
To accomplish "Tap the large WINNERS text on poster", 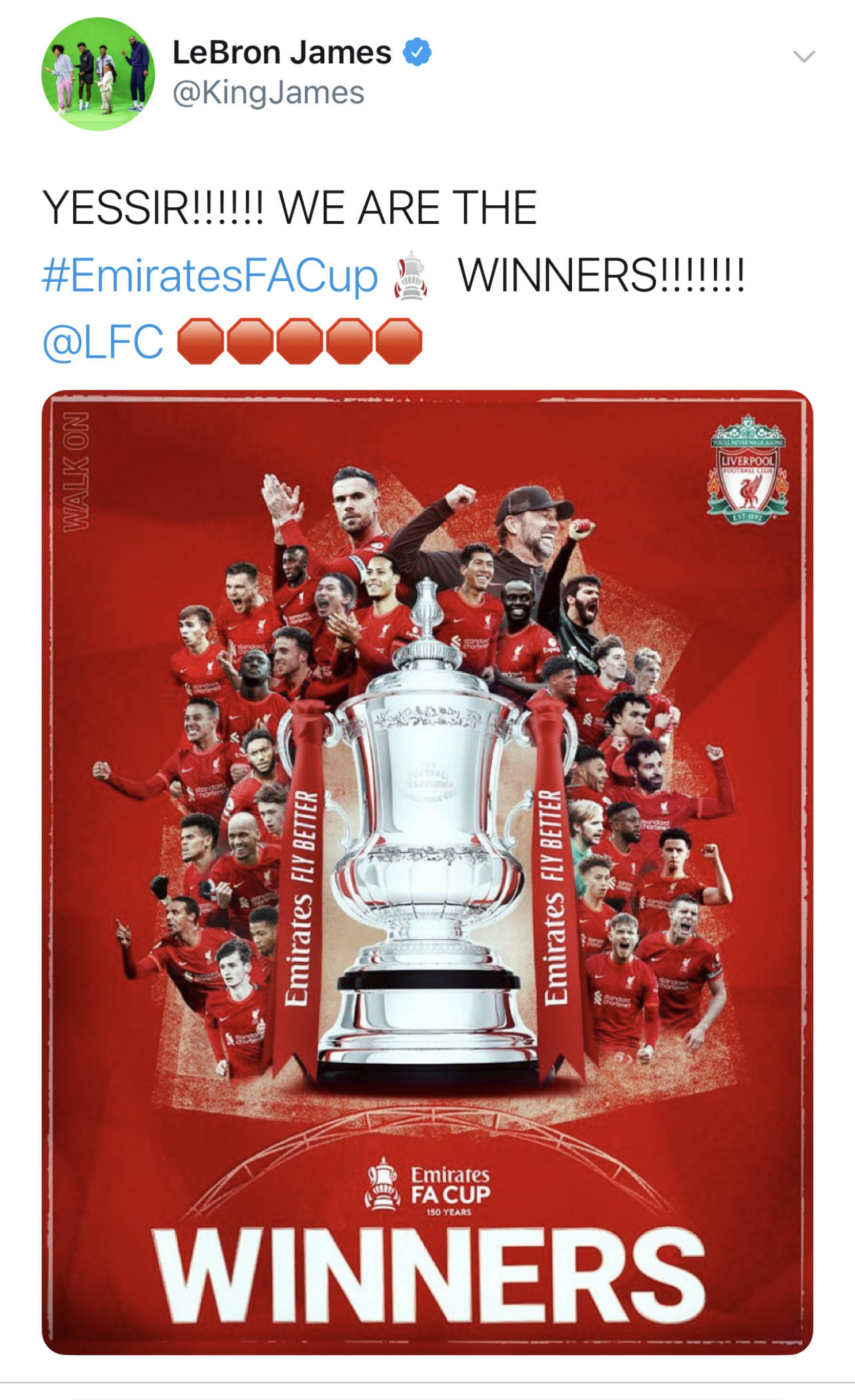I will point(427,1276).
